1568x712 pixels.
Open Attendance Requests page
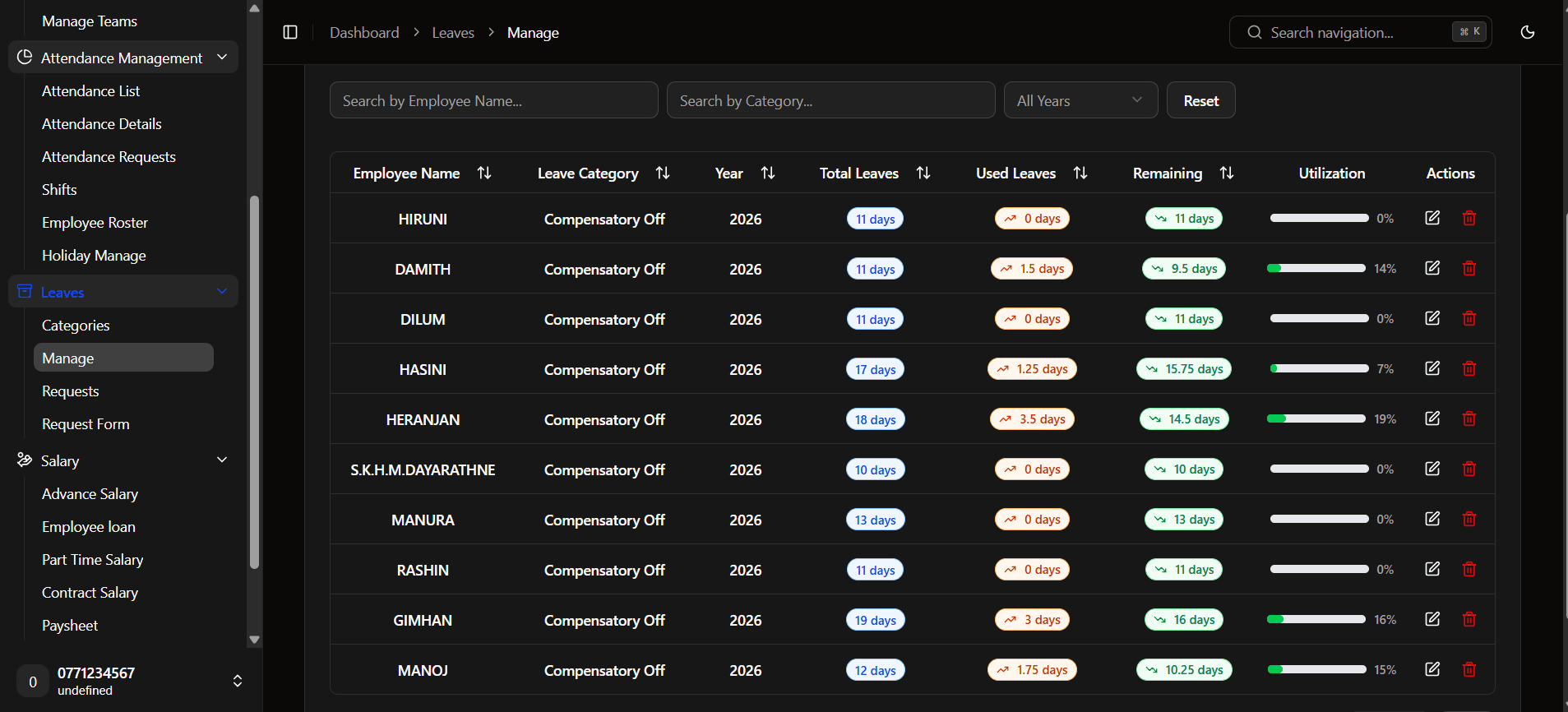(x=109, y=157)
